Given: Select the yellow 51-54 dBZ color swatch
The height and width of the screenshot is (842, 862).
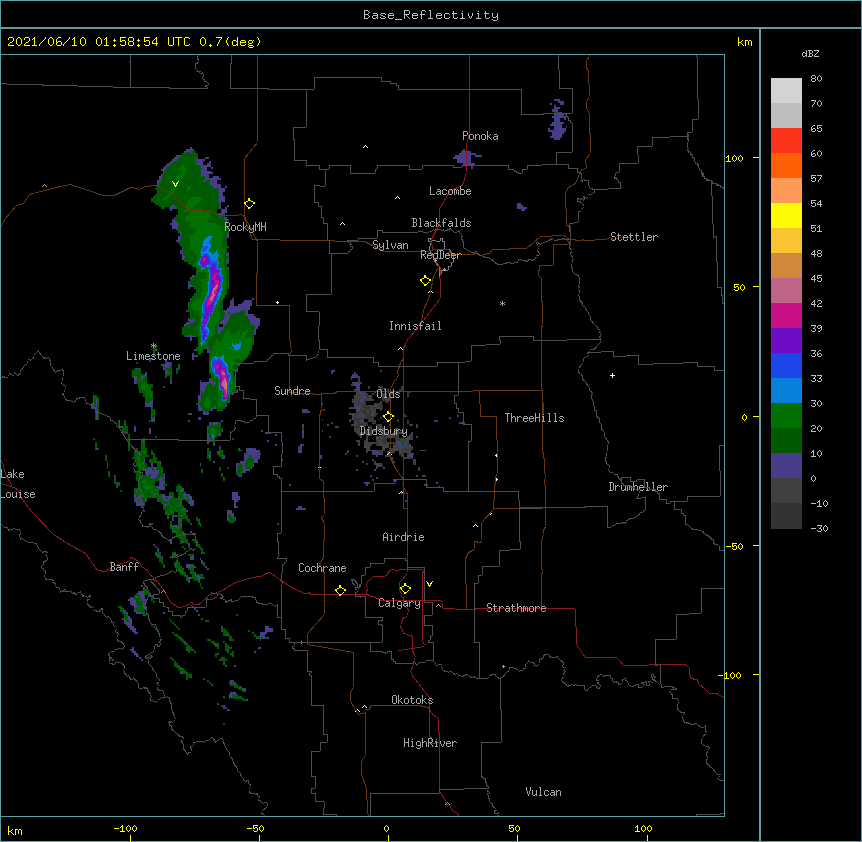Looking at the screenshot, I should click(786, 215).
